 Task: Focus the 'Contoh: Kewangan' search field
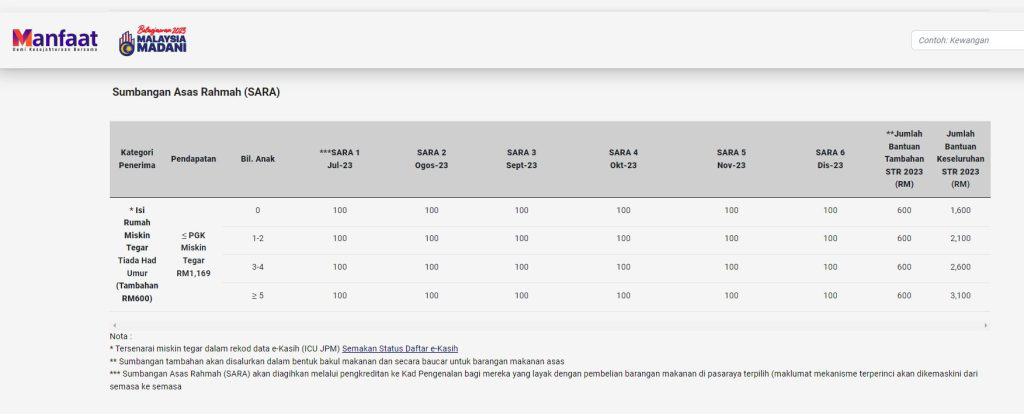point(968,40)
